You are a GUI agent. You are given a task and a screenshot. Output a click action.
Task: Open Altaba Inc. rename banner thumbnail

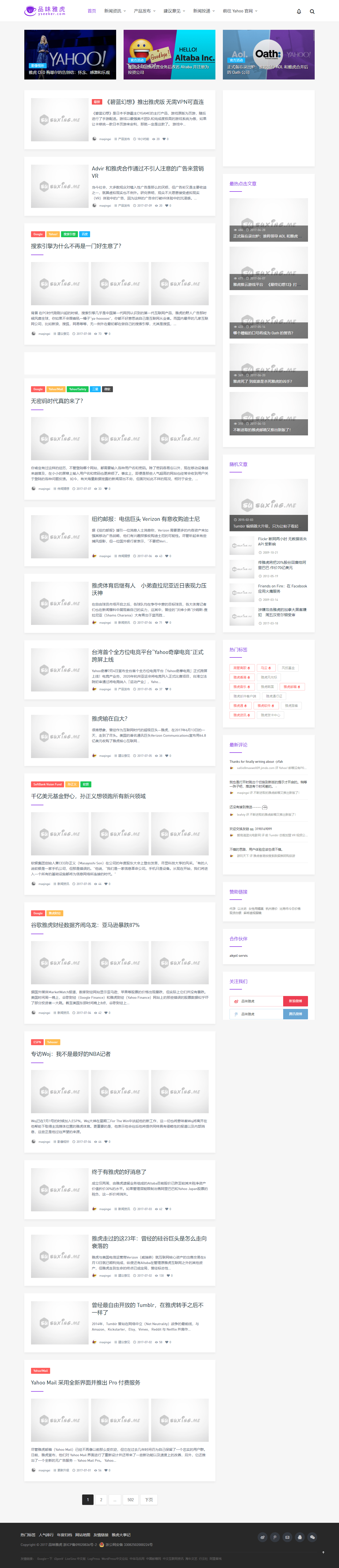[169, 55]
